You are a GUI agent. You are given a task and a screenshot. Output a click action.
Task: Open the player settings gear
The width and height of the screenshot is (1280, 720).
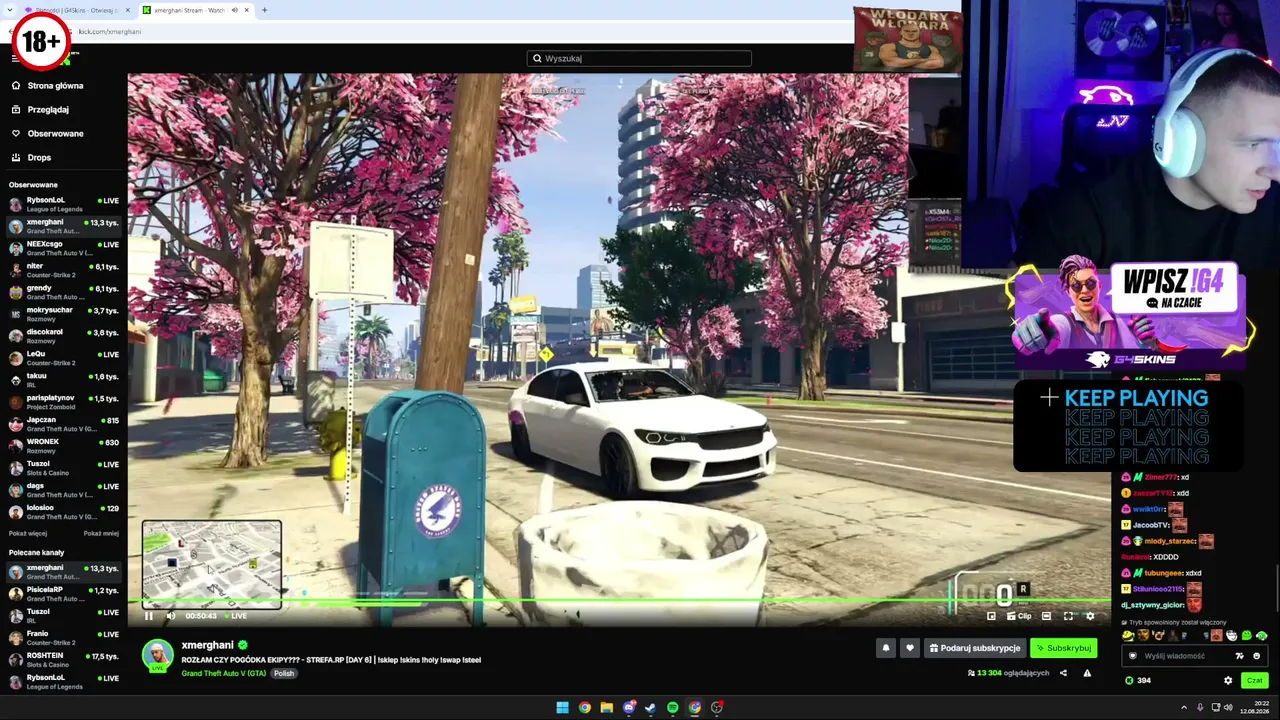1090,616
